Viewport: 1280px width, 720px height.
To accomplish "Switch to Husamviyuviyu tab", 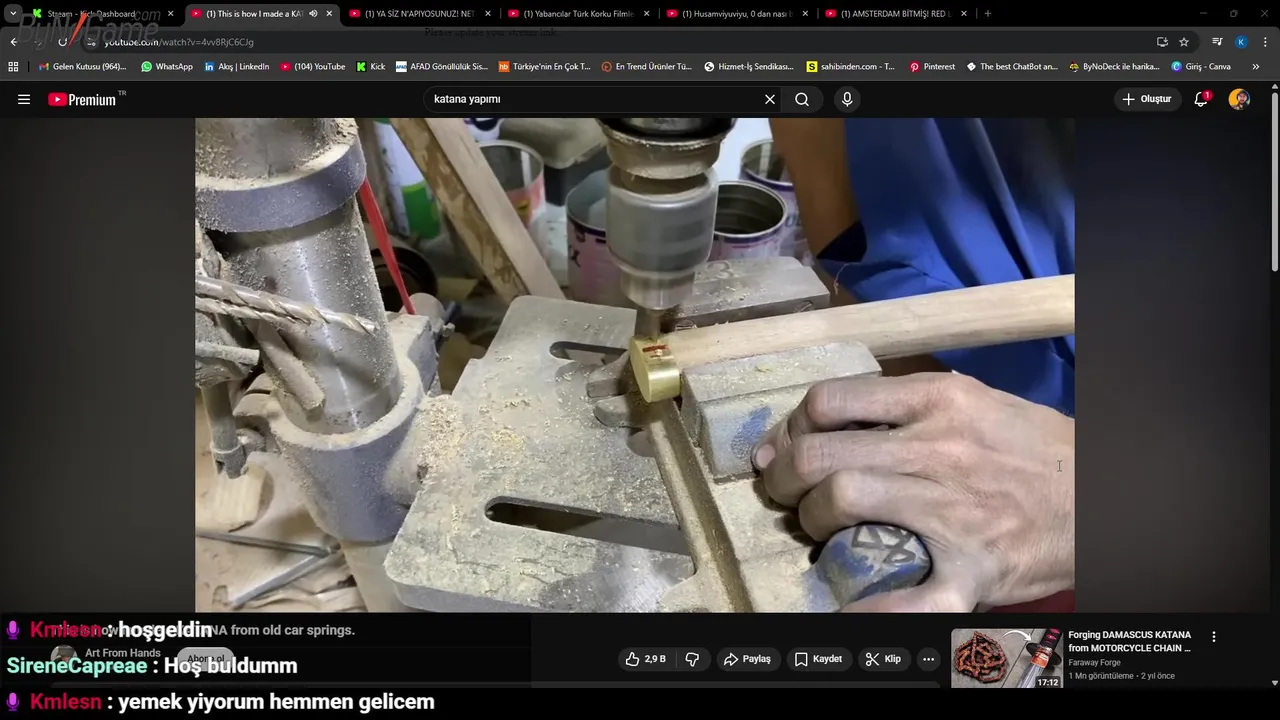I will 736,14.
